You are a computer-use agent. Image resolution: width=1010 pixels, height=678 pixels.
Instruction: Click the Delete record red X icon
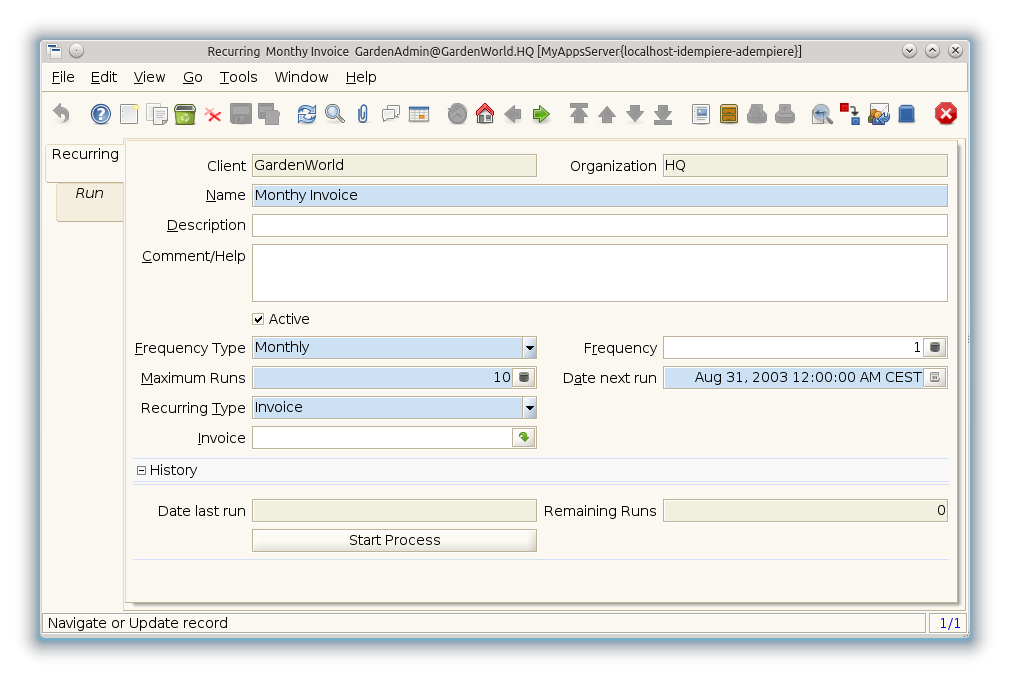click(213, 114)
